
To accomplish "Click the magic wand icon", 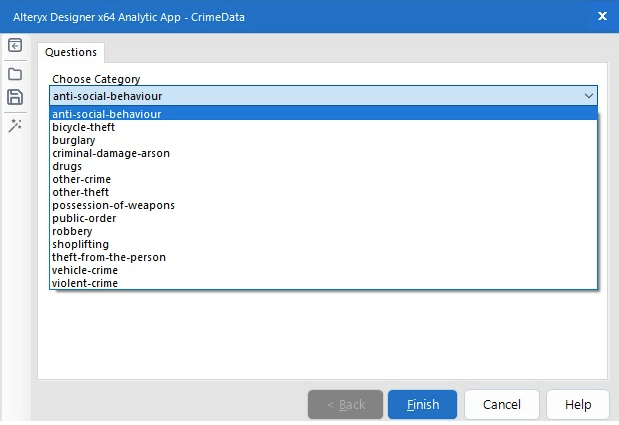I will [x=15, y=125].
